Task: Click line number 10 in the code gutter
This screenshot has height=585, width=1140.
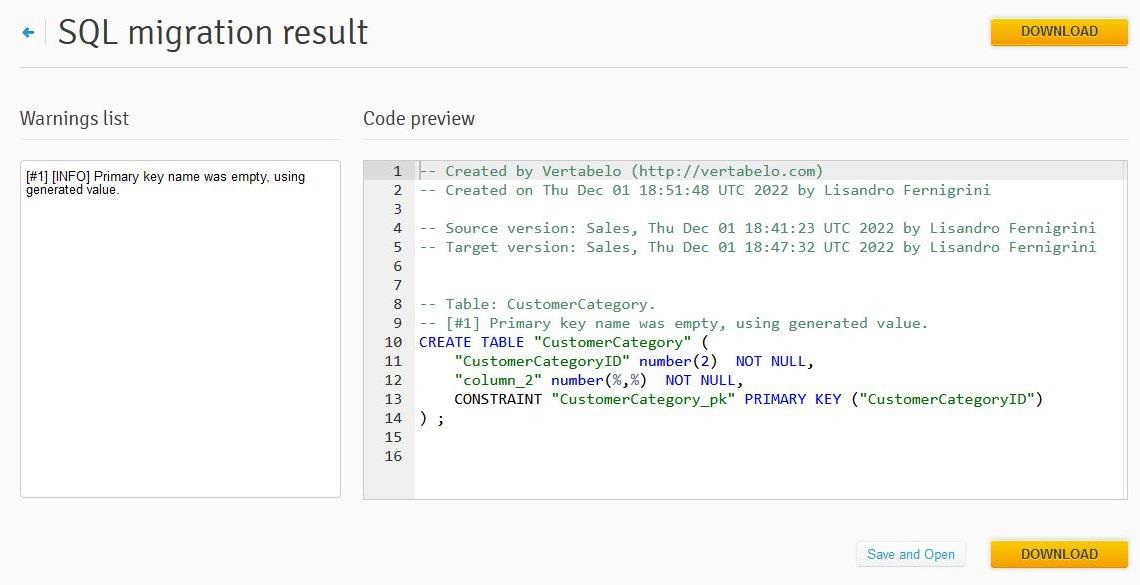Action: [x=393, y=342]
